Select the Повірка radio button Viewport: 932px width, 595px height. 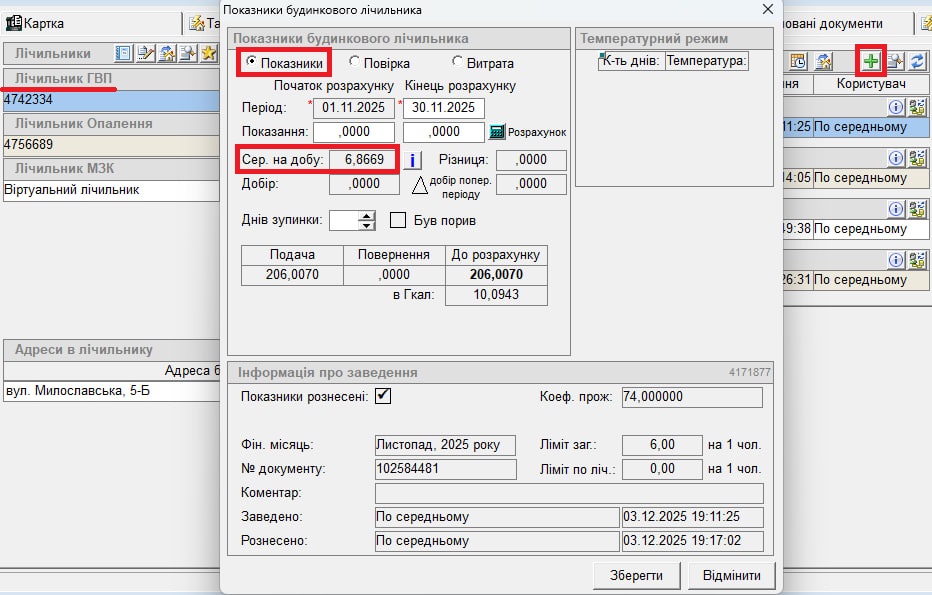[356, 63]
